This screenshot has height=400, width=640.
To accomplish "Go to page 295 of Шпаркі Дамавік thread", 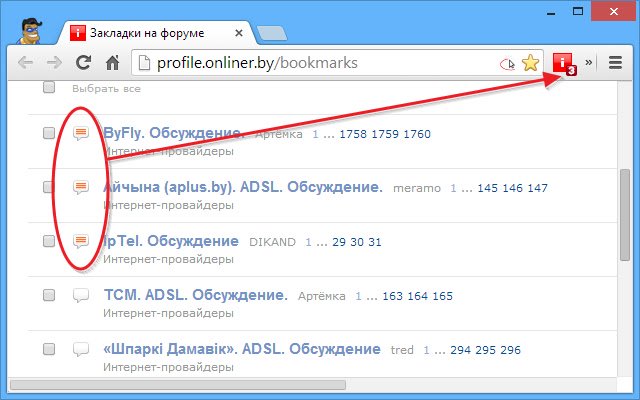I will [485, 350].
